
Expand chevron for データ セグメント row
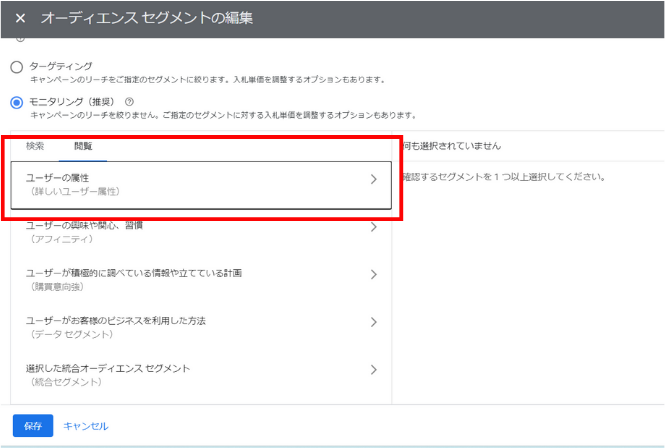(x=373, y=321)
